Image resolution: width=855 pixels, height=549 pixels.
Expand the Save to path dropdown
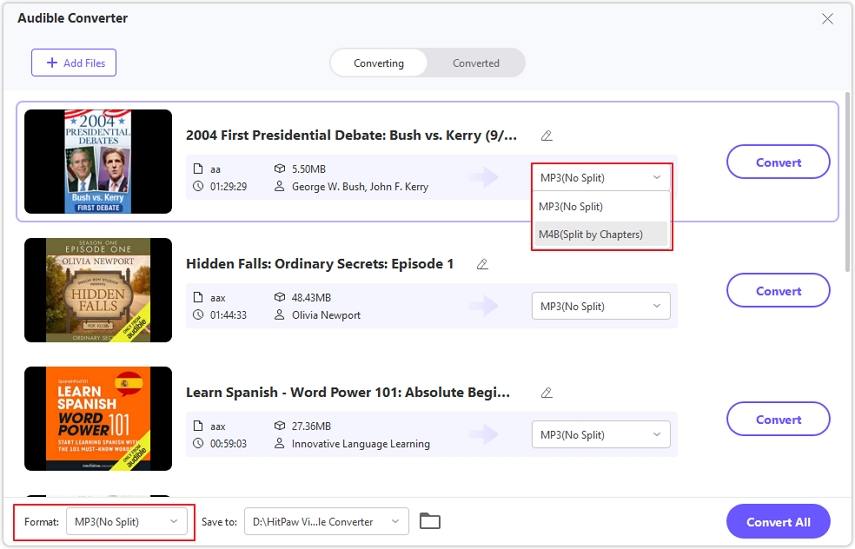pos(326,522)
